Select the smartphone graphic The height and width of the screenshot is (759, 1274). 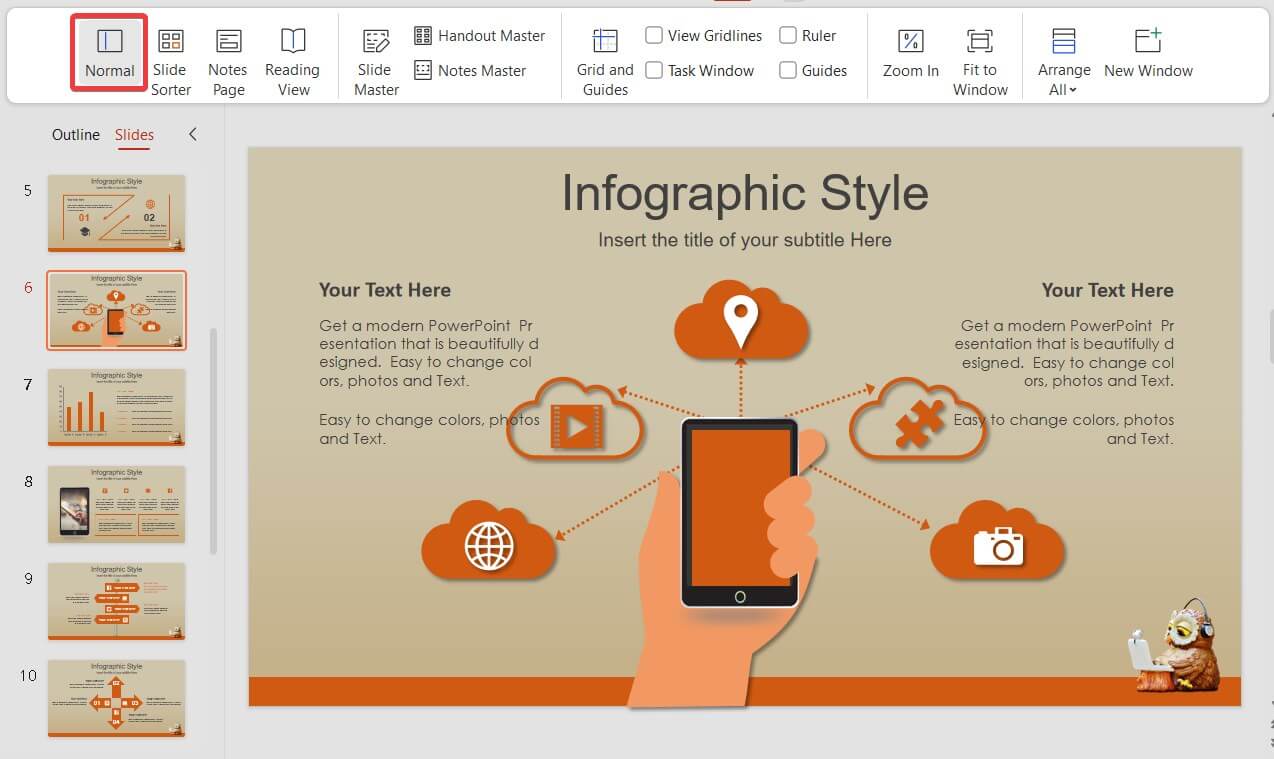(x=740, y=513)
